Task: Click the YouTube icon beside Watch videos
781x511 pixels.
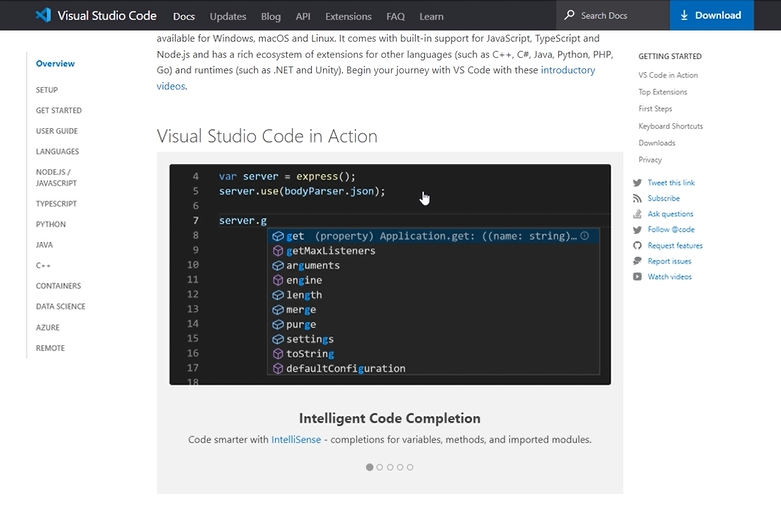Action: click(x=637, y=276)
